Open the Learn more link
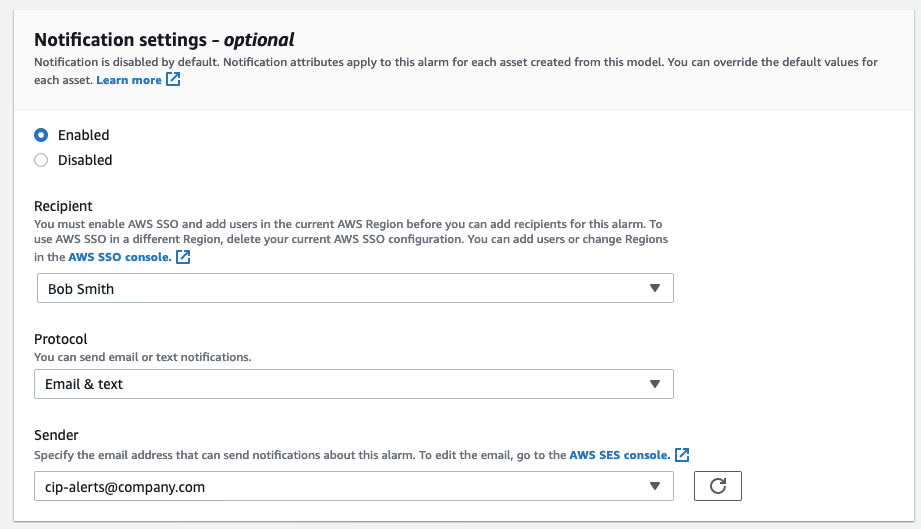Viewport: 921px width, 529px height. [x=129, y=80]
